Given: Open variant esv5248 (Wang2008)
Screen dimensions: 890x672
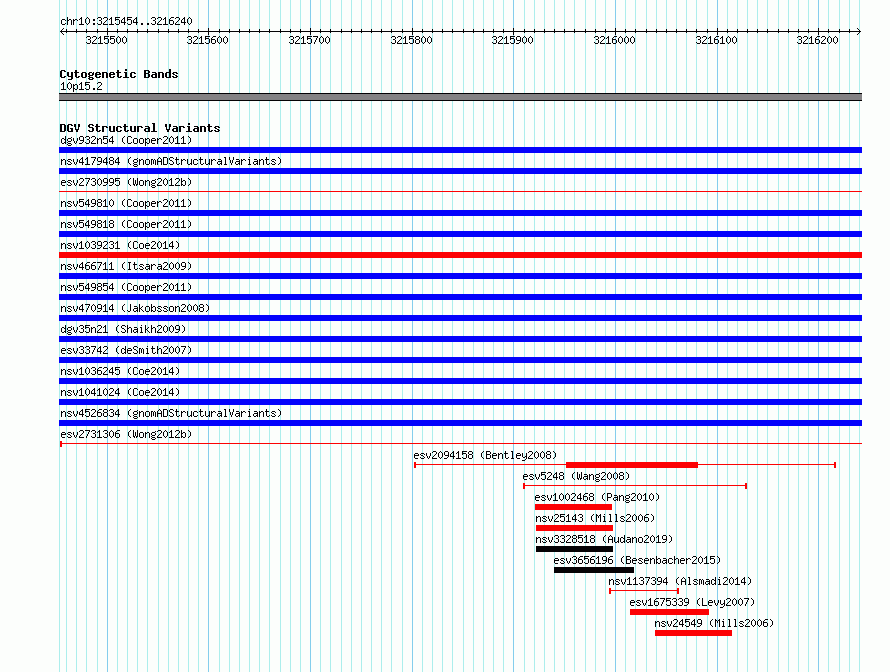Looking at the screenshot, I should pyautogui.click(x=576, y=476).
